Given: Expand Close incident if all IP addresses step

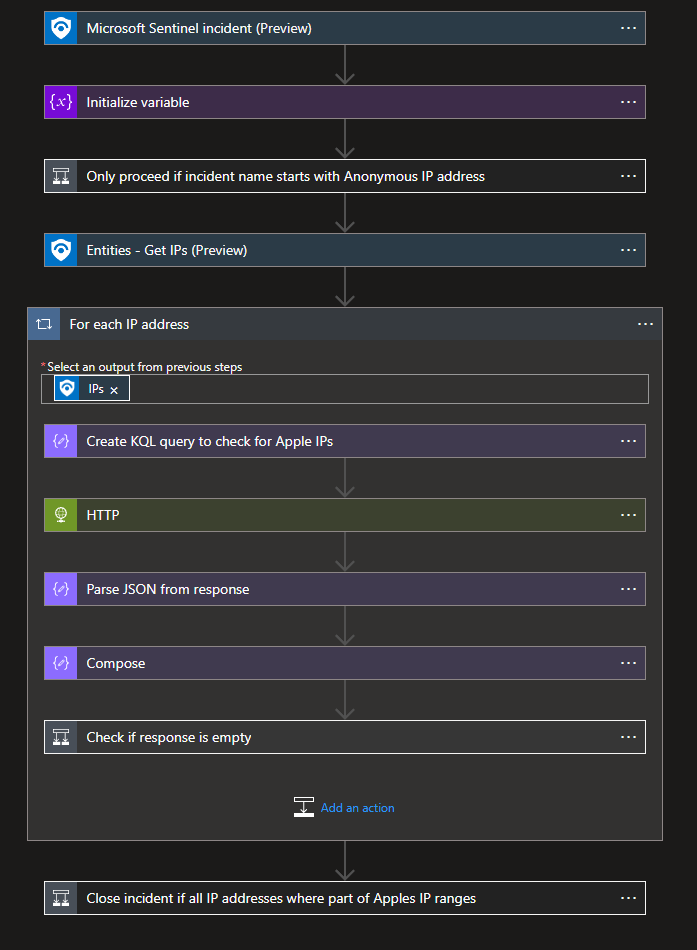Looking at the screenshot, I should (345, 898).
